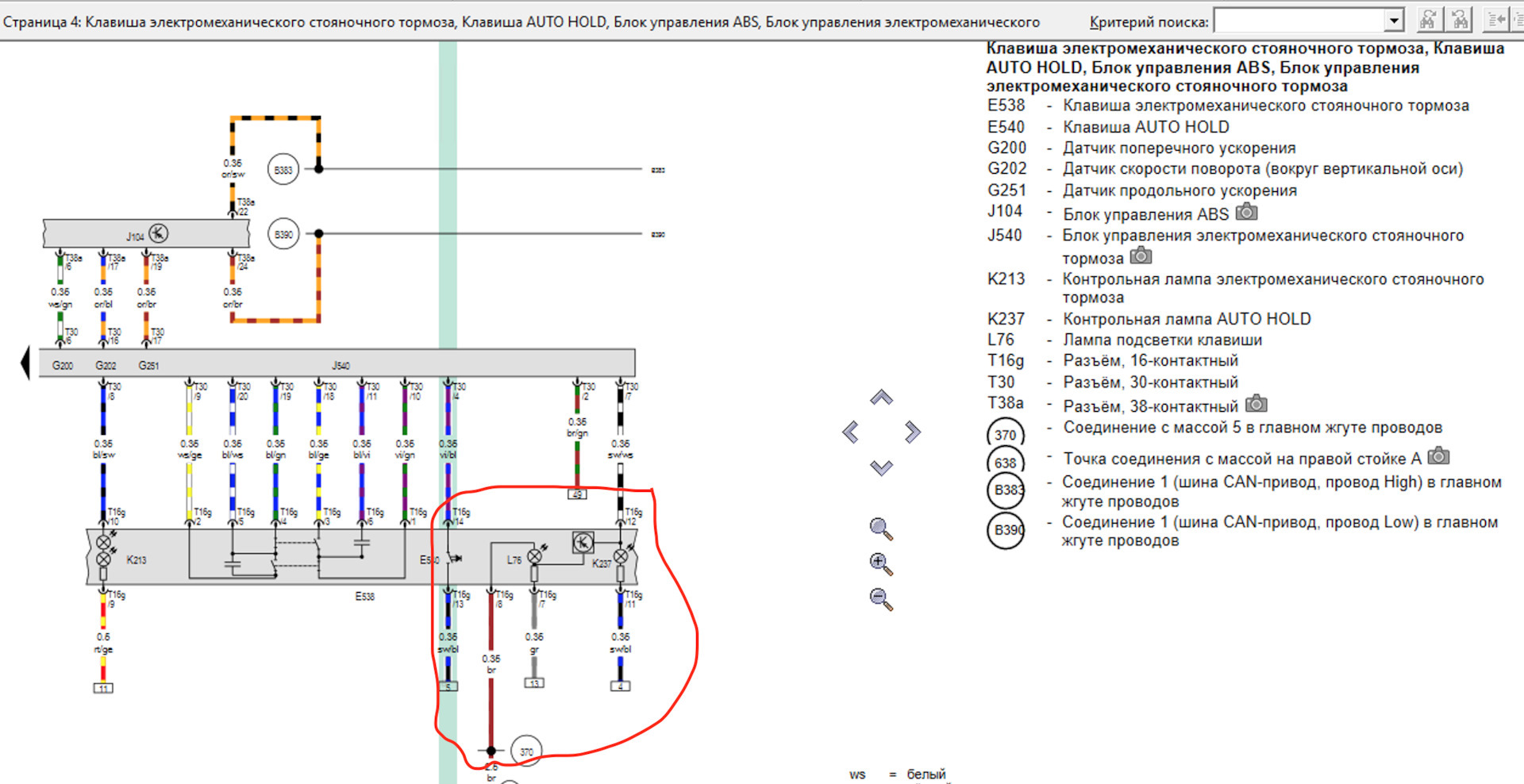1524x784 pixels.
Task: Click the find previous binoculars icon
Action: coord(1459,20)
